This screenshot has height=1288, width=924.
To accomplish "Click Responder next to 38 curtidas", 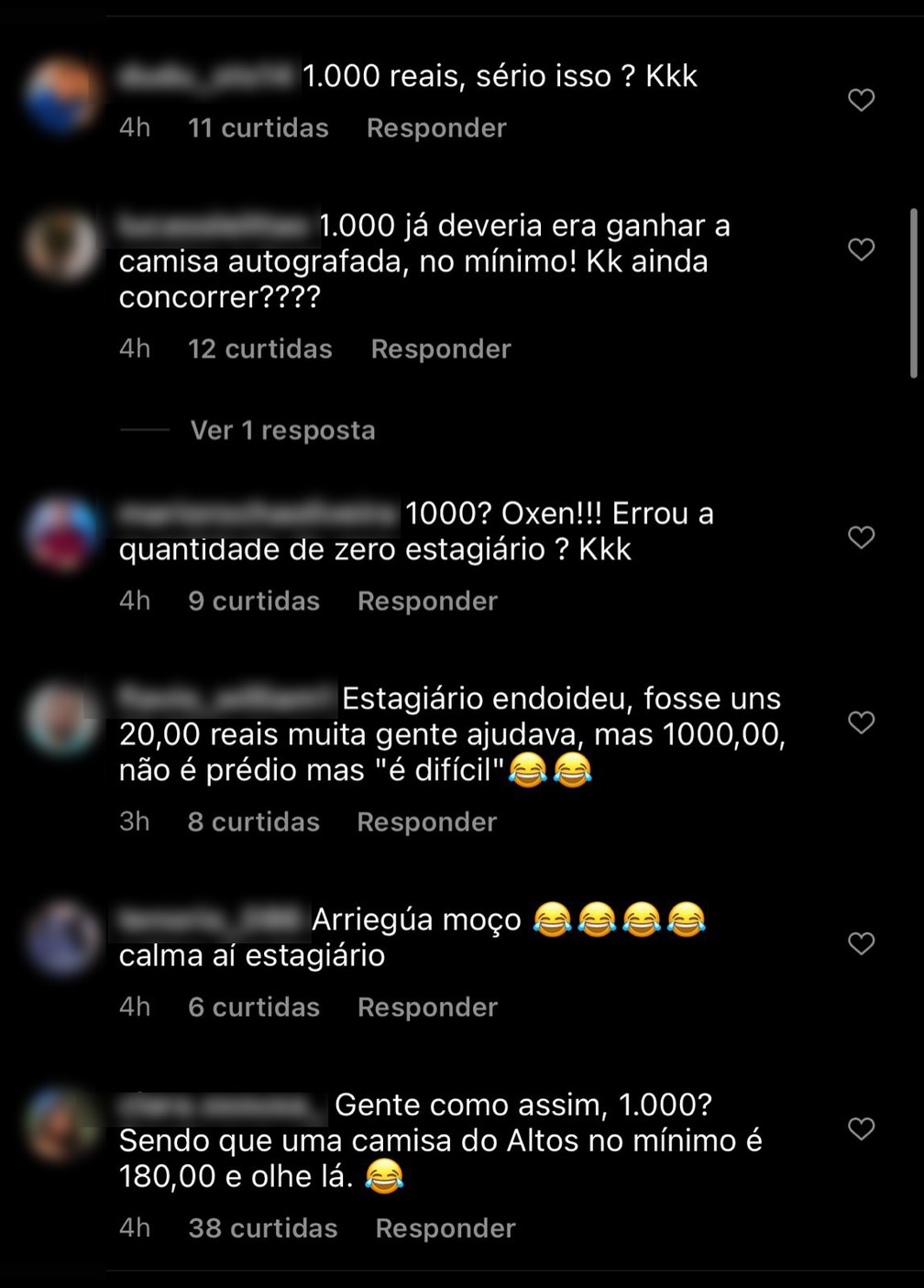I will pos(445,1228).
